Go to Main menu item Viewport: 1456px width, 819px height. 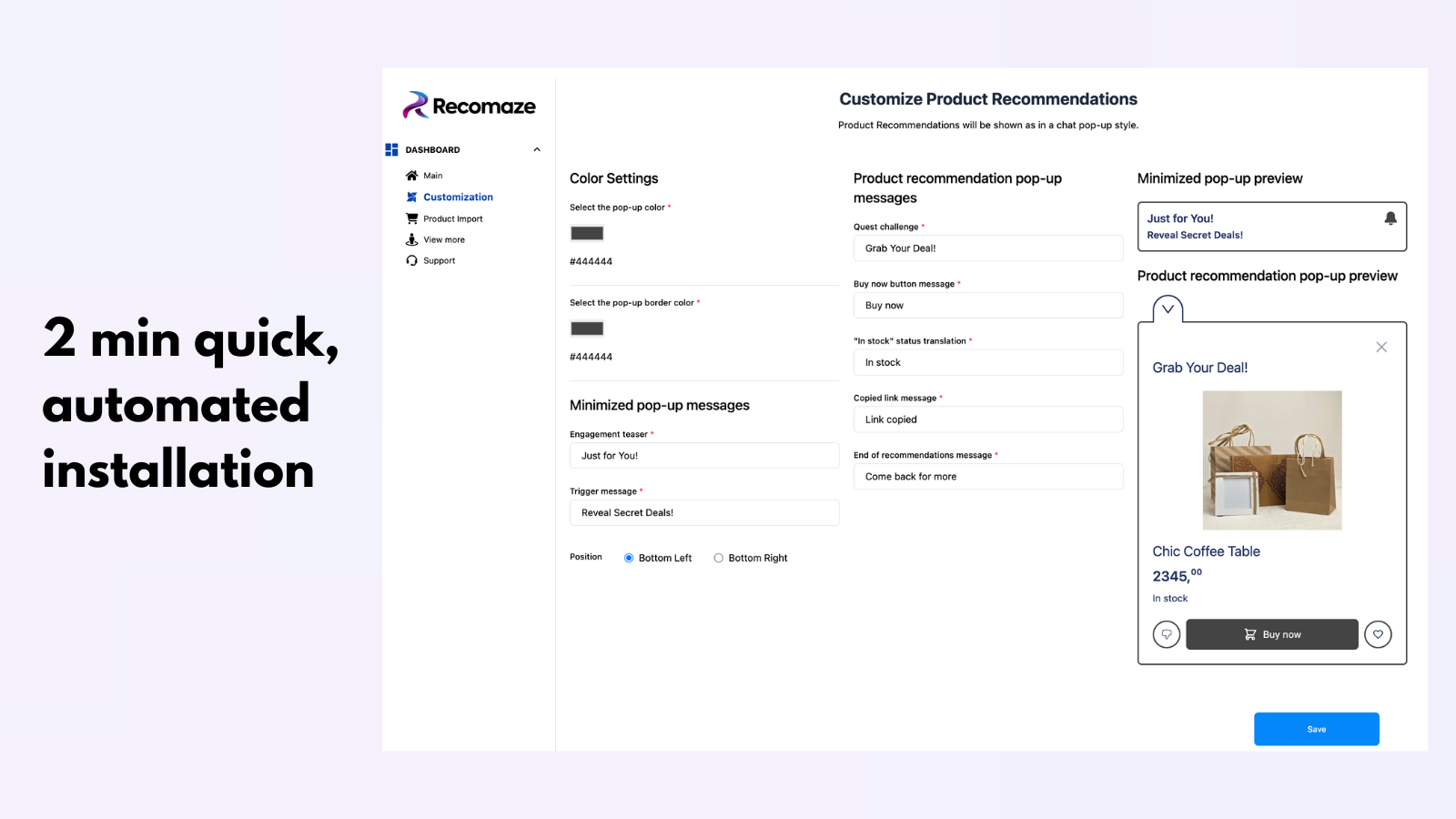[x=432, y=176]
